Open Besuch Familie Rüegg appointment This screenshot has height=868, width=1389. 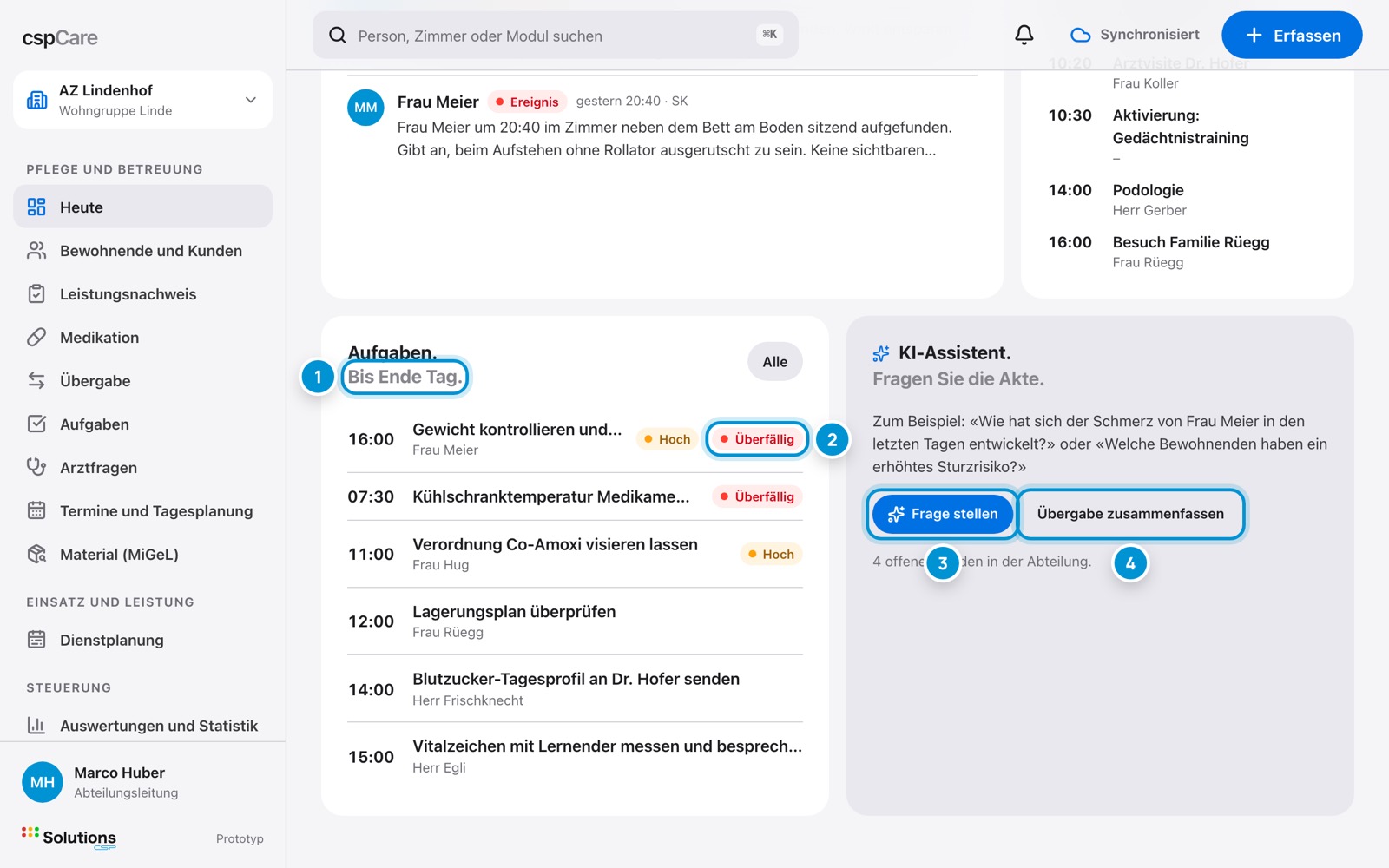point(1186,252)
